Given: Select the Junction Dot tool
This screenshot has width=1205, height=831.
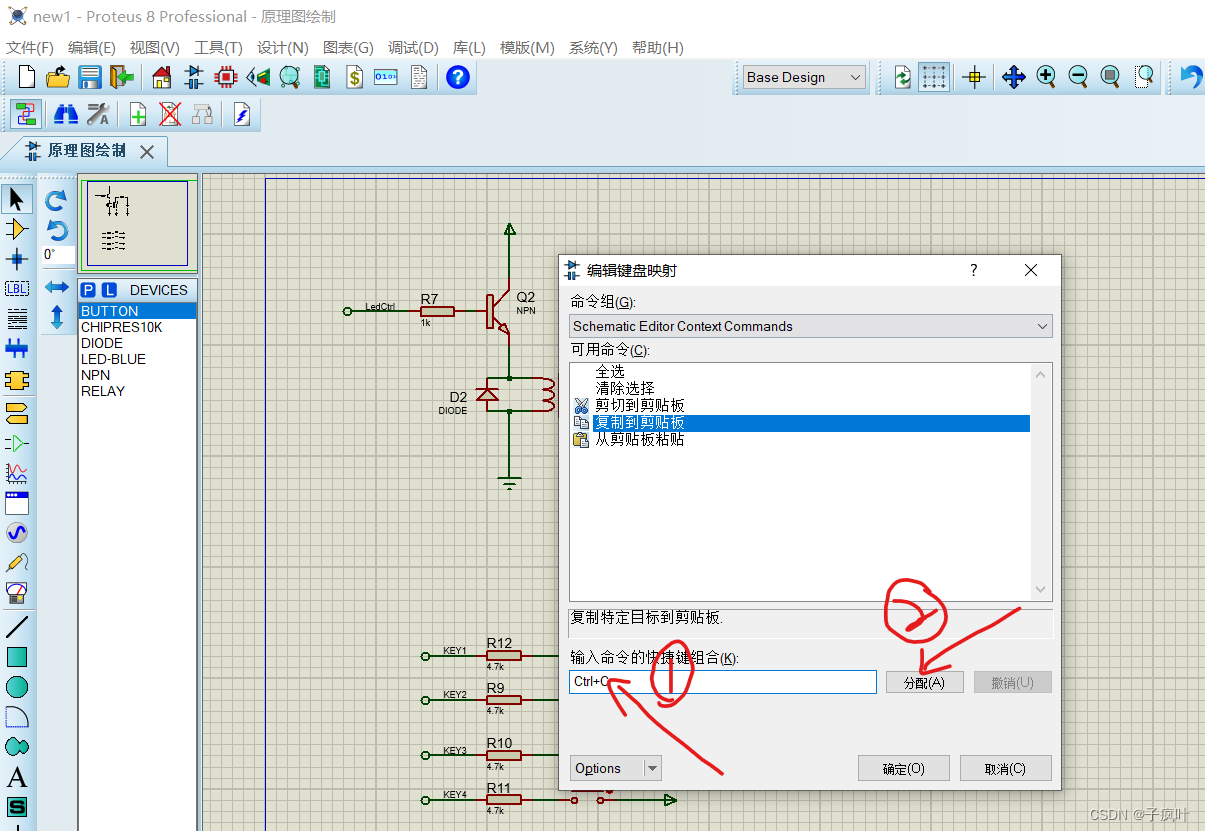Looking at the screenshot, I should tap(17, 259).
